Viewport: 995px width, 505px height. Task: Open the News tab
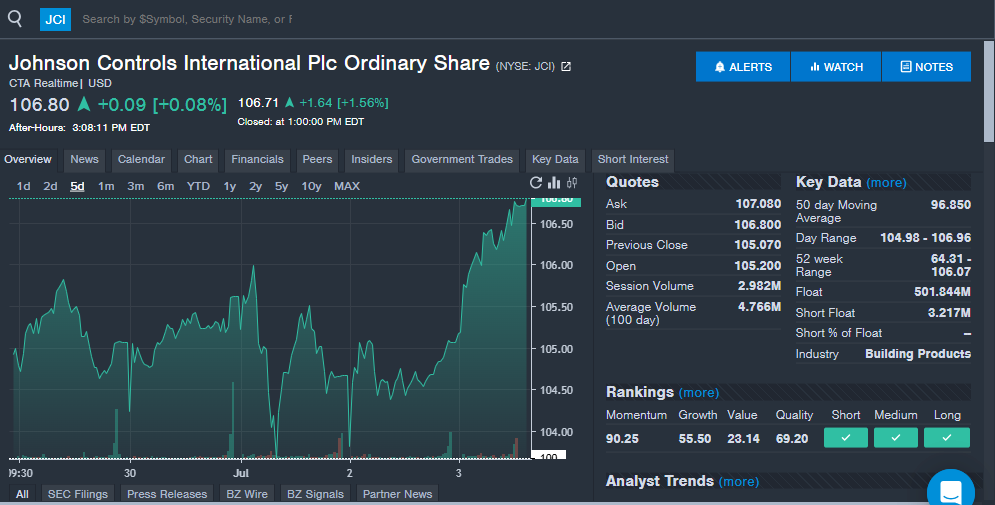[x=84, y=160]
